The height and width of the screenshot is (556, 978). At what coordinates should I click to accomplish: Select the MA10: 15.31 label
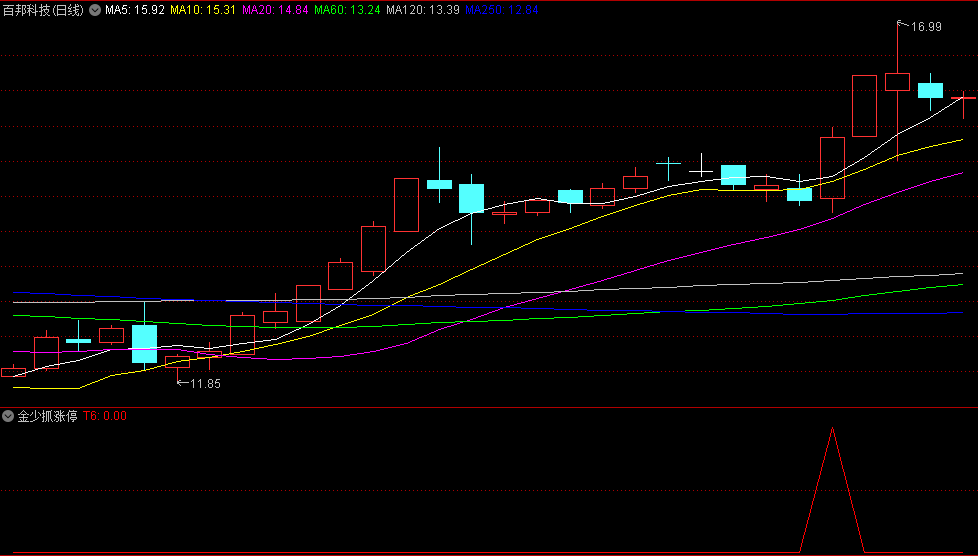(x=203, y=10)
